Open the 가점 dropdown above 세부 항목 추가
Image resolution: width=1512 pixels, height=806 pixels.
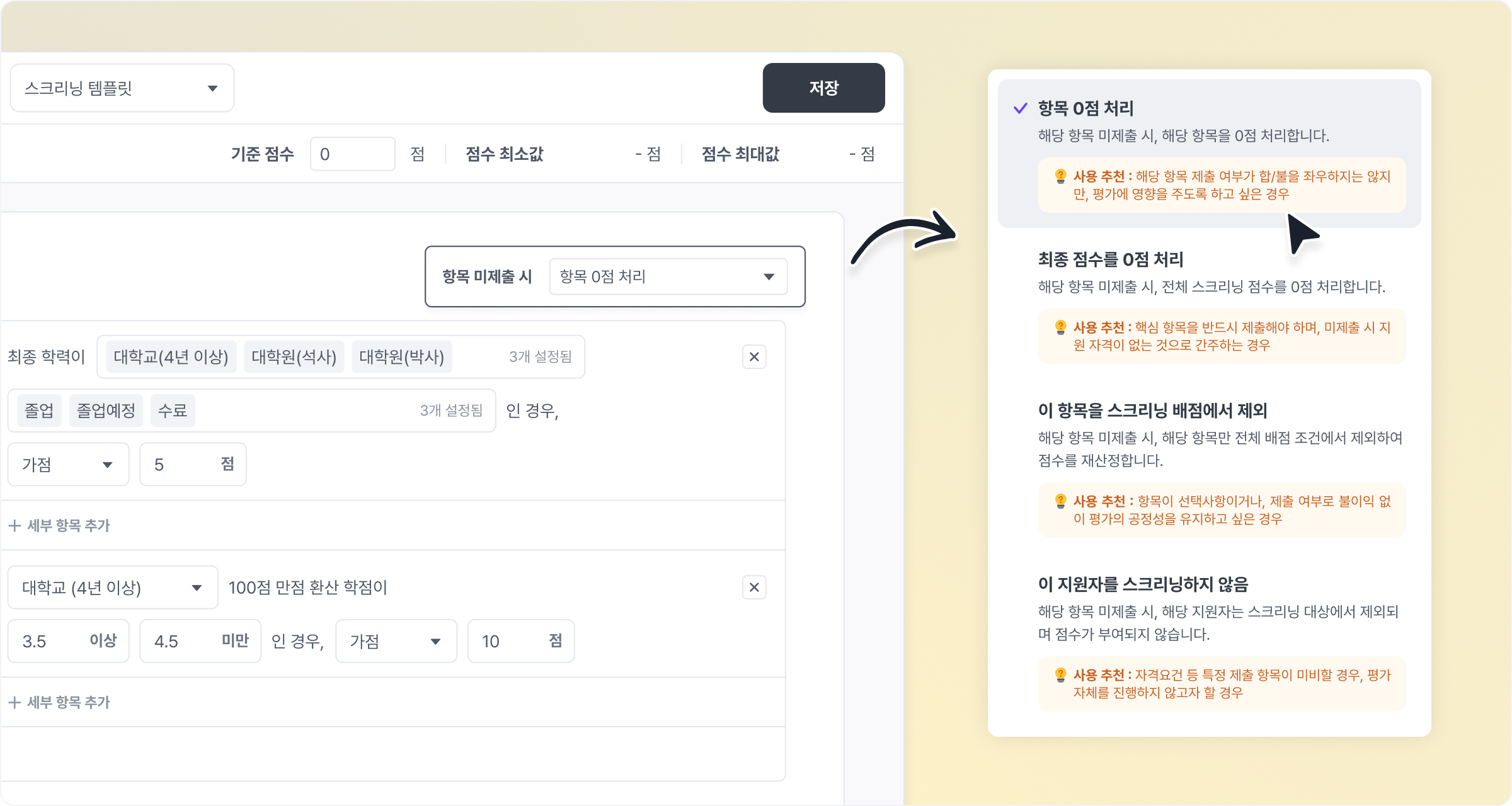68,465
